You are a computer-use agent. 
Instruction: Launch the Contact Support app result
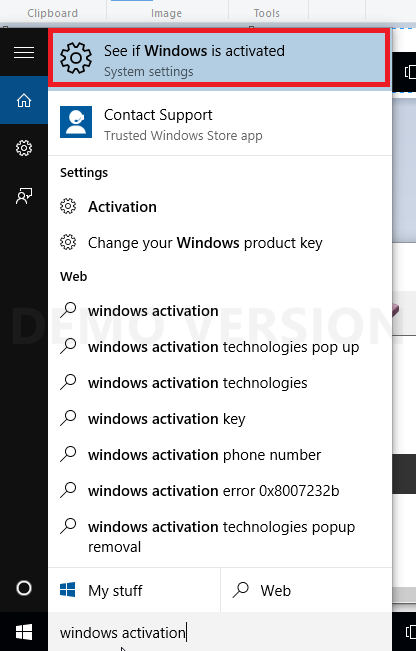[220, 123]
